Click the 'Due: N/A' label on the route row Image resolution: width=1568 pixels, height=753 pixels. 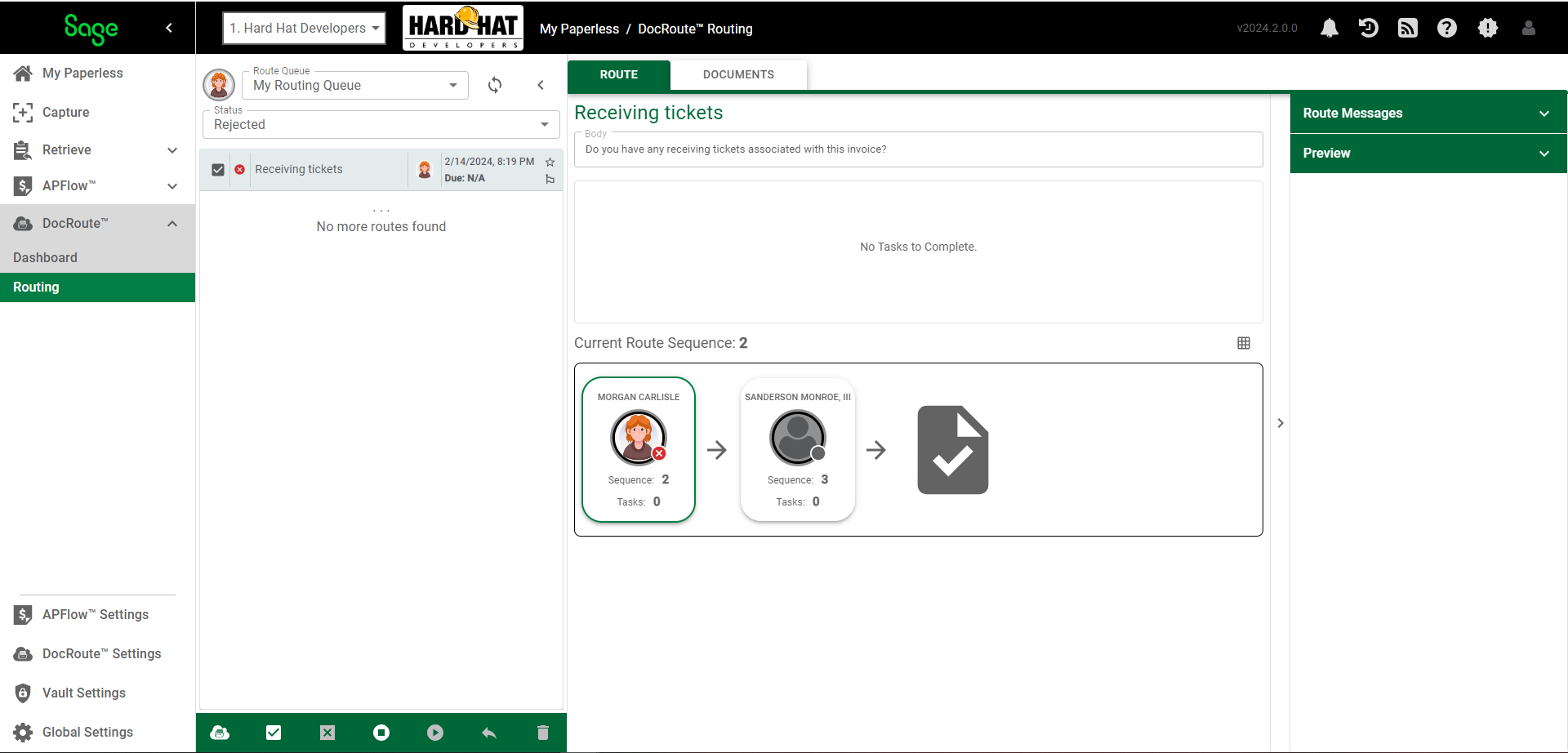(x=465, y=178)
